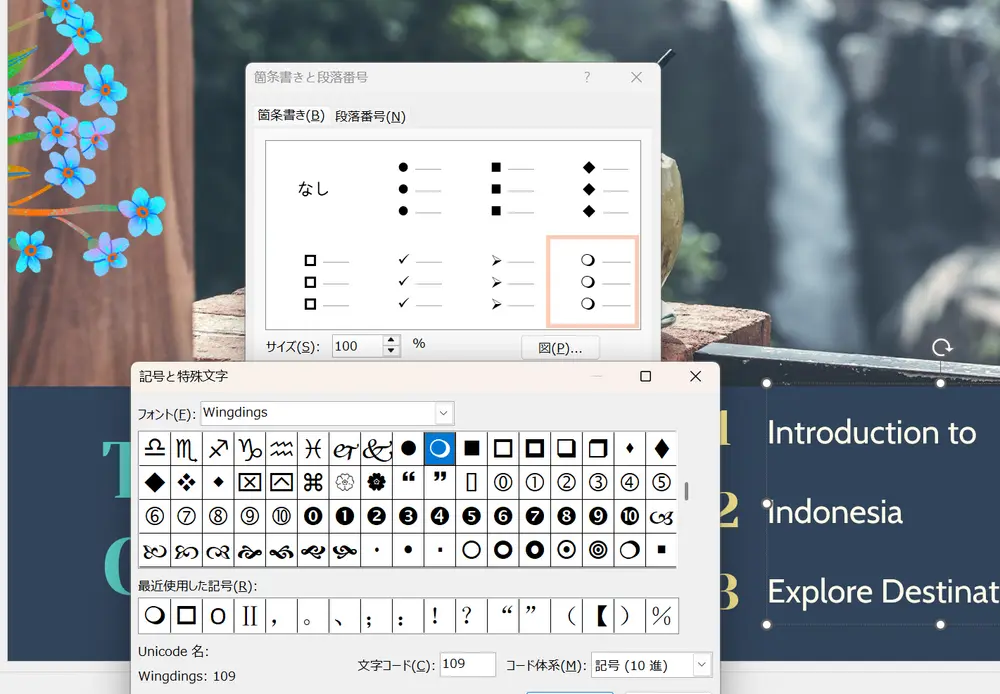Viewport: 1000px width, 694px height.
Task: Select the Aquarius wave symbol
Action: click(281, 448)
